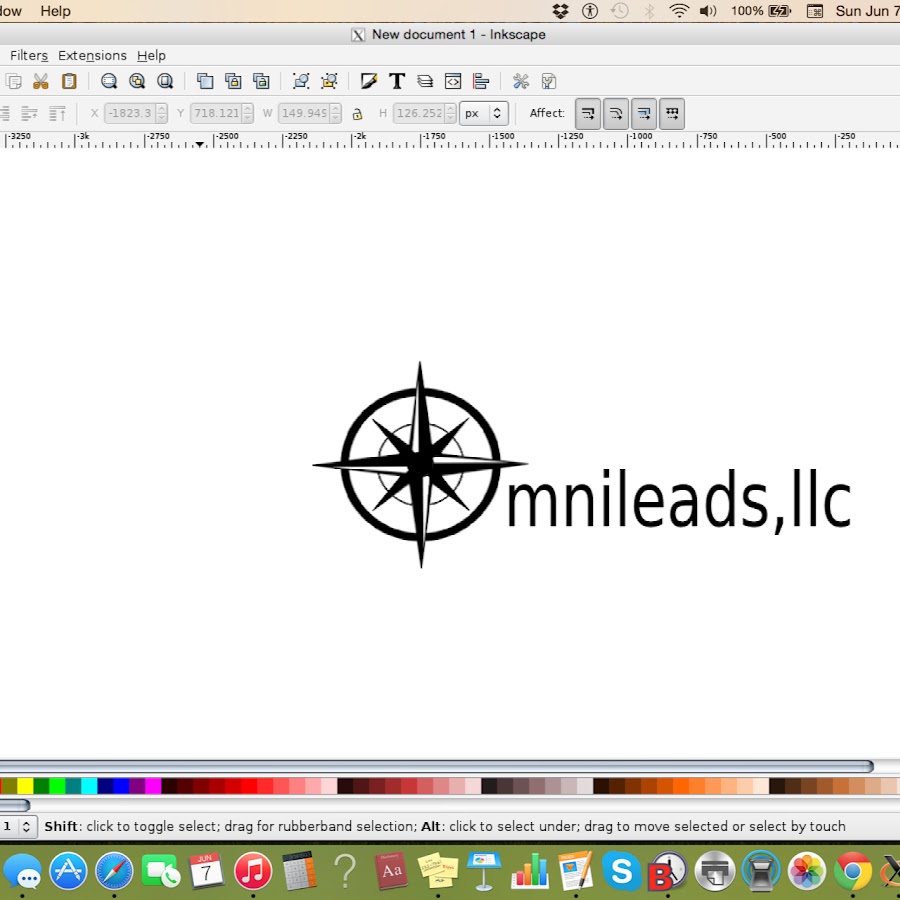Click the volume icon in menu bar
Screen dimensions: 900x900
[708, 11]
